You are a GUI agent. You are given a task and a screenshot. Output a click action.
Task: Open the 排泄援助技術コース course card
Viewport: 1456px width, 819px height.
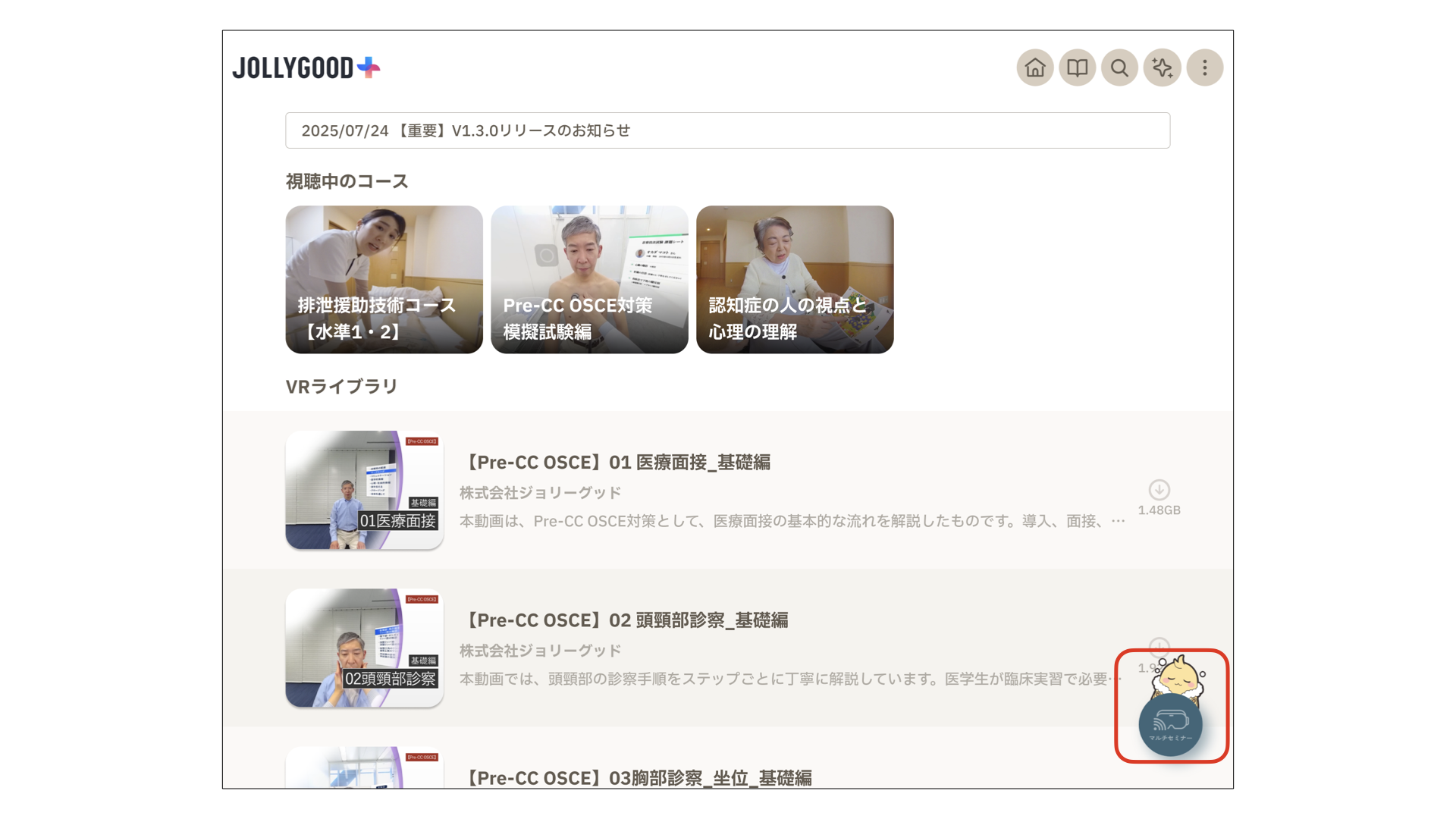click(384, 279)
